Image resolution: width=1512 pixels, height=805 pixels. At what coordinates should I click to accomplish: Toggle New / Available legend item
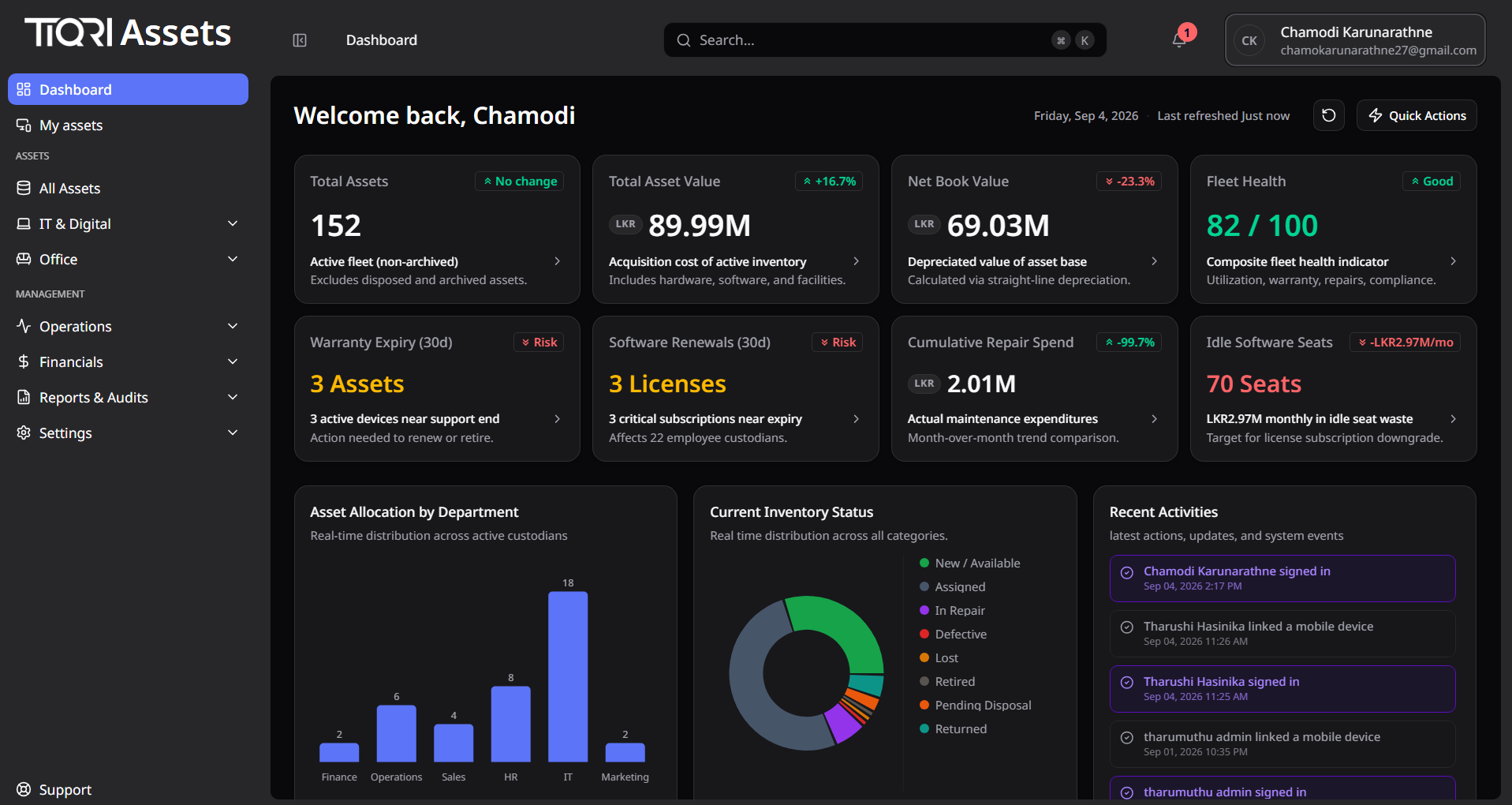click(x=969, y=563)
